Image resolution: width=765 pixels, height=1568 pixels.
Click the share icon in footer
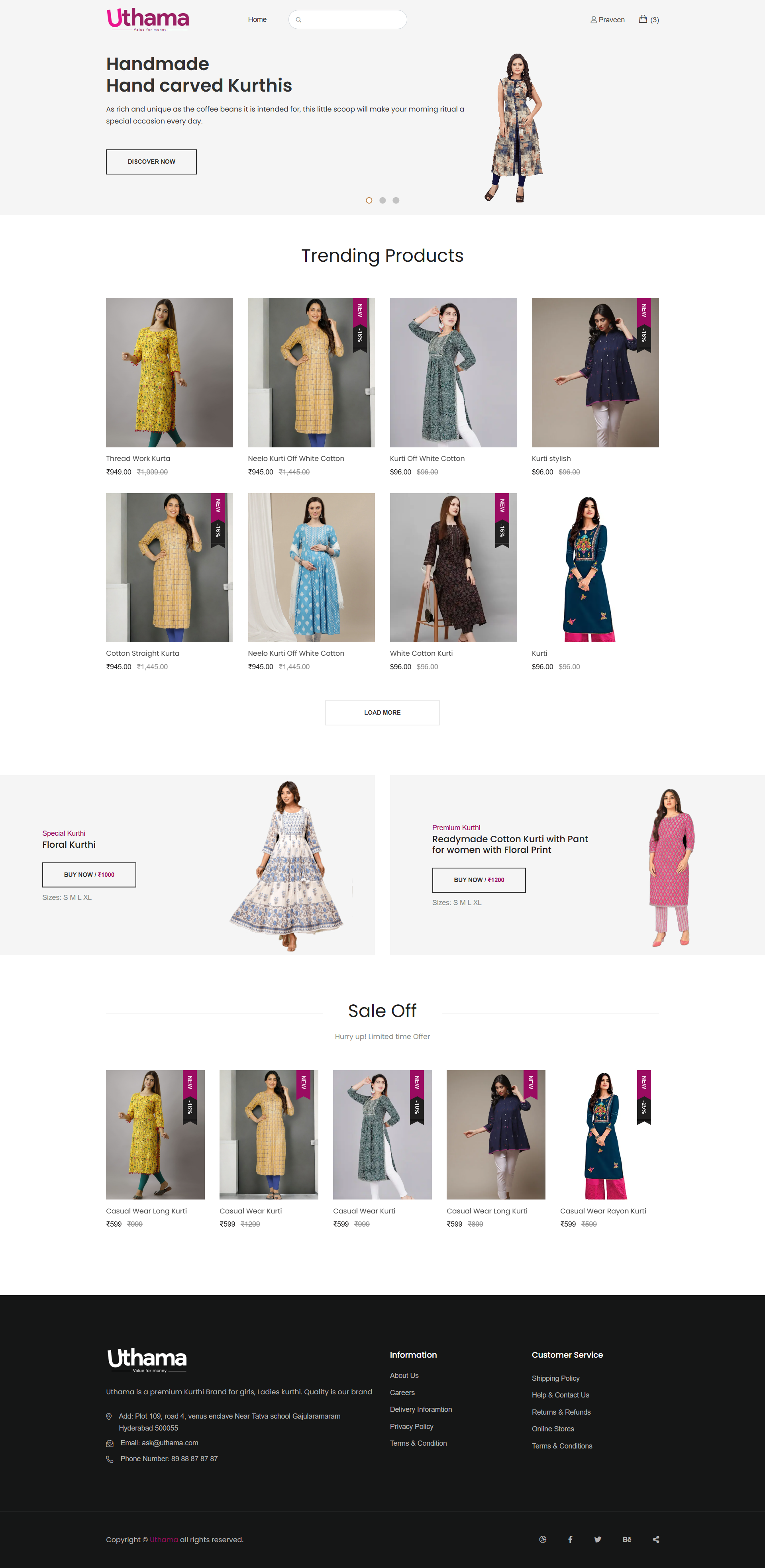(x=655, y=1539)
